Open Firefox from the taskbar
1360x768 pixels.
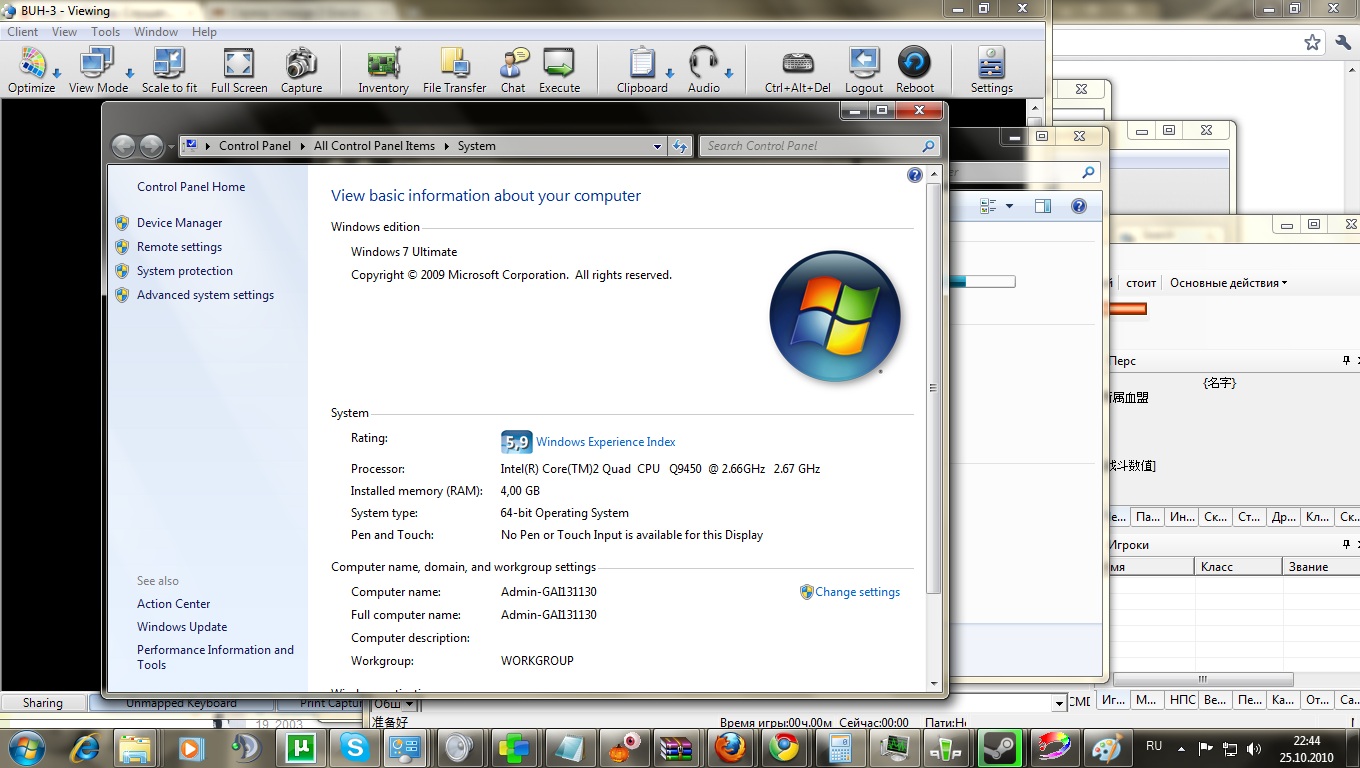click(x=730, y=747)
